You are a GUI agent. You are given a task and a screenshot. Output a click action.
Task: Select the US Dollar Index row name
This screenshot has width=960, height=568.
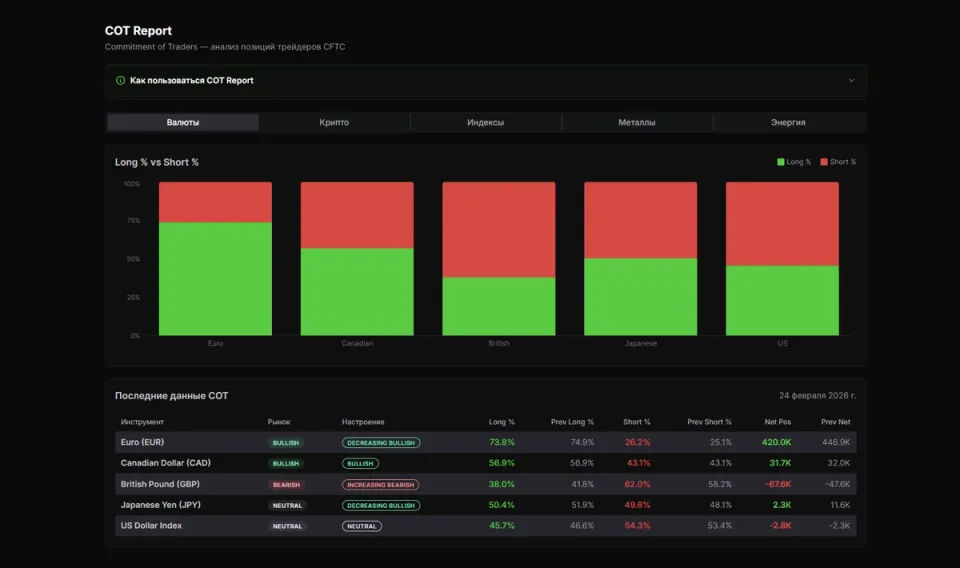point(151,525)
